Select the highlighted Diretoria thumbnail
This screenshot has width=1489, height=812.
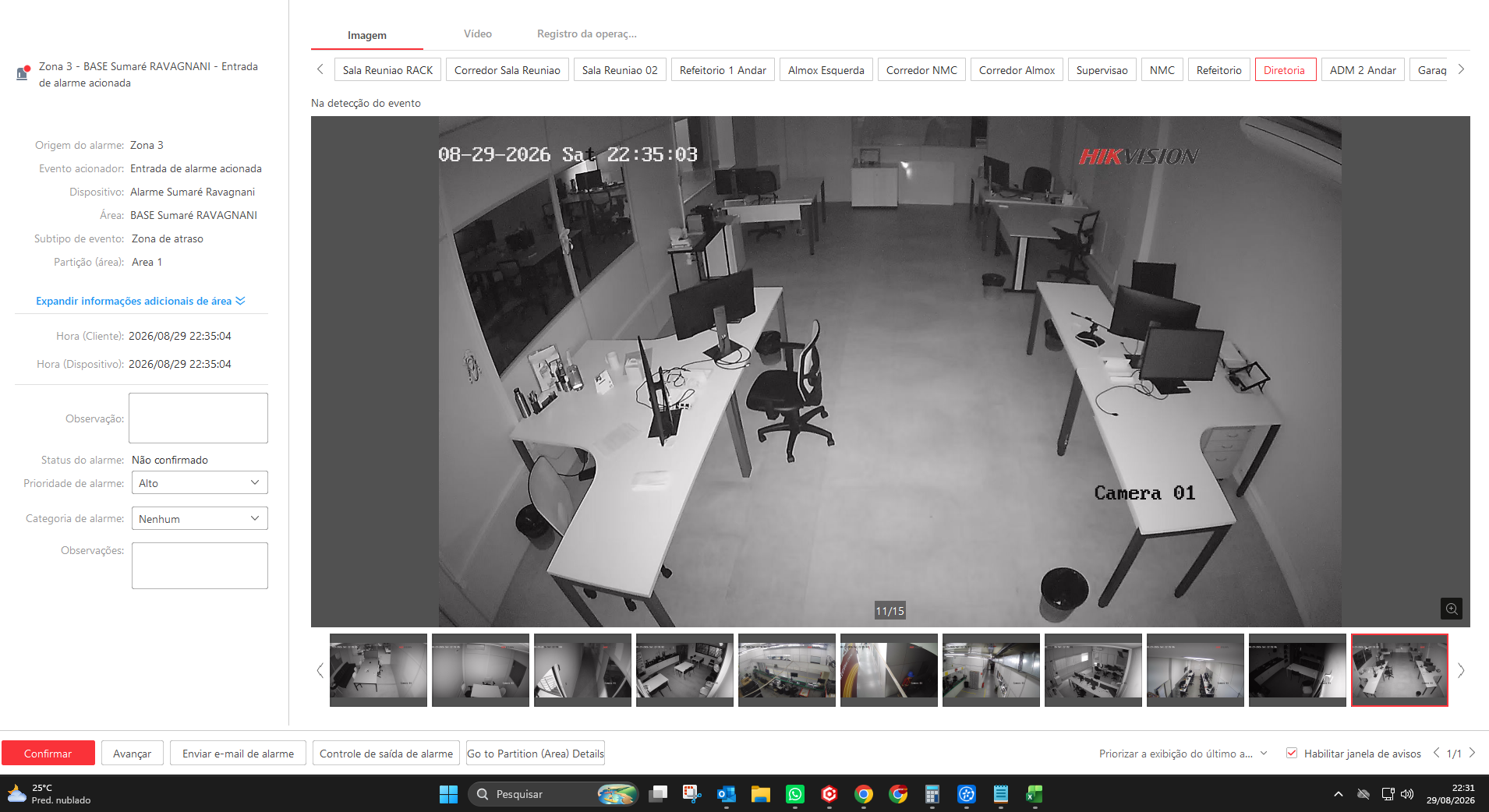(1399, 670)
